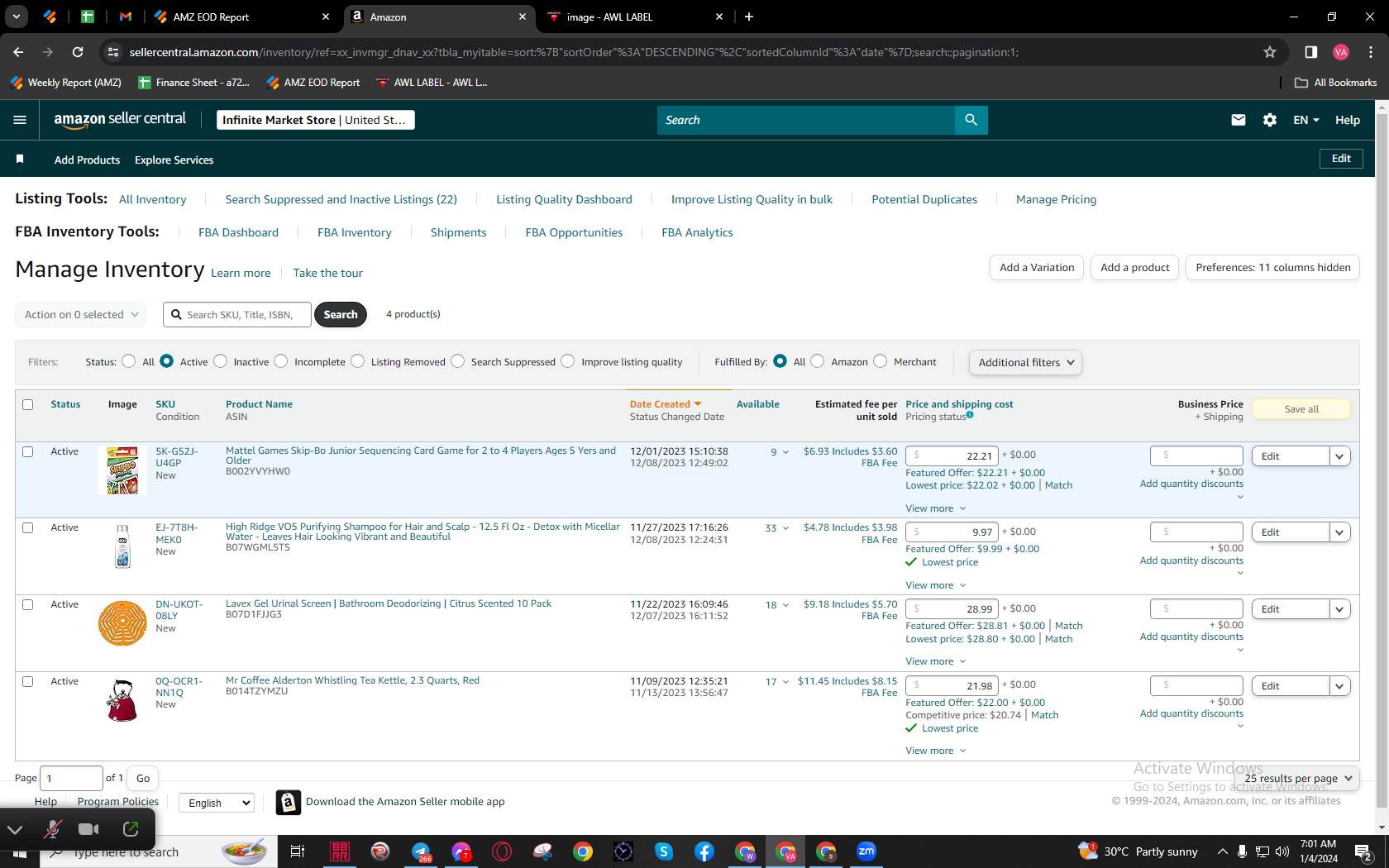Open the Shipments tool
Viewport: 1389px width, 868px height.
(x=458, y=233)
